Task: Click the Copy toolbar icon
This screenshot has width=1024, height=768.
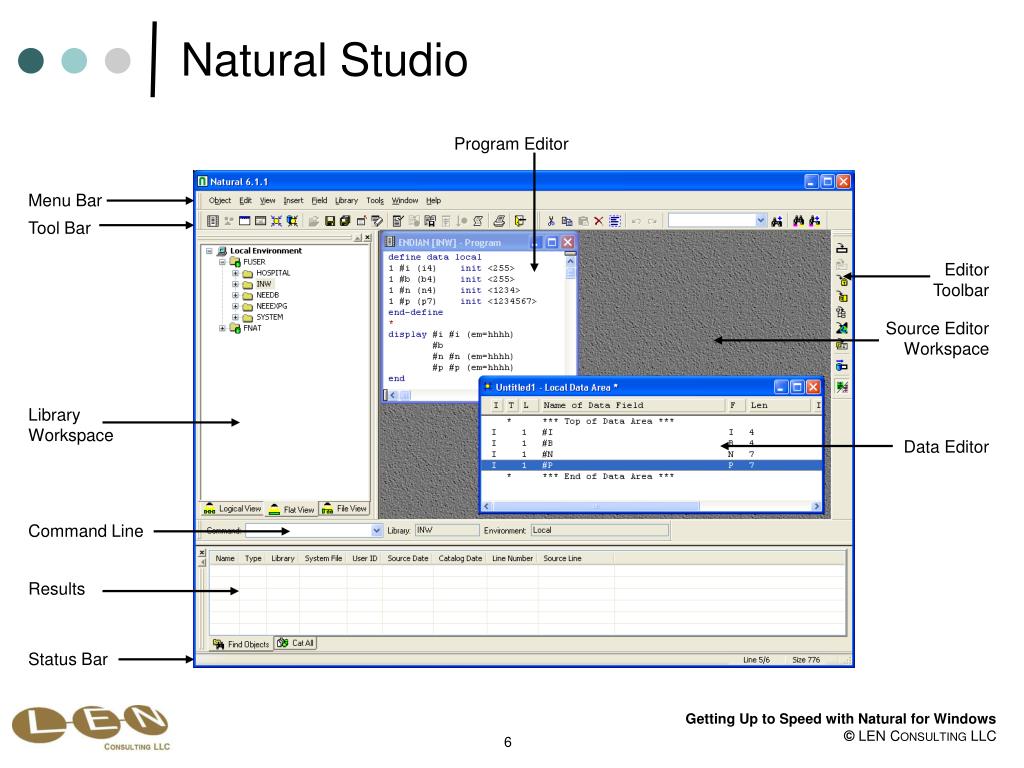Action: pyautogui.click(x=567, y=221)
